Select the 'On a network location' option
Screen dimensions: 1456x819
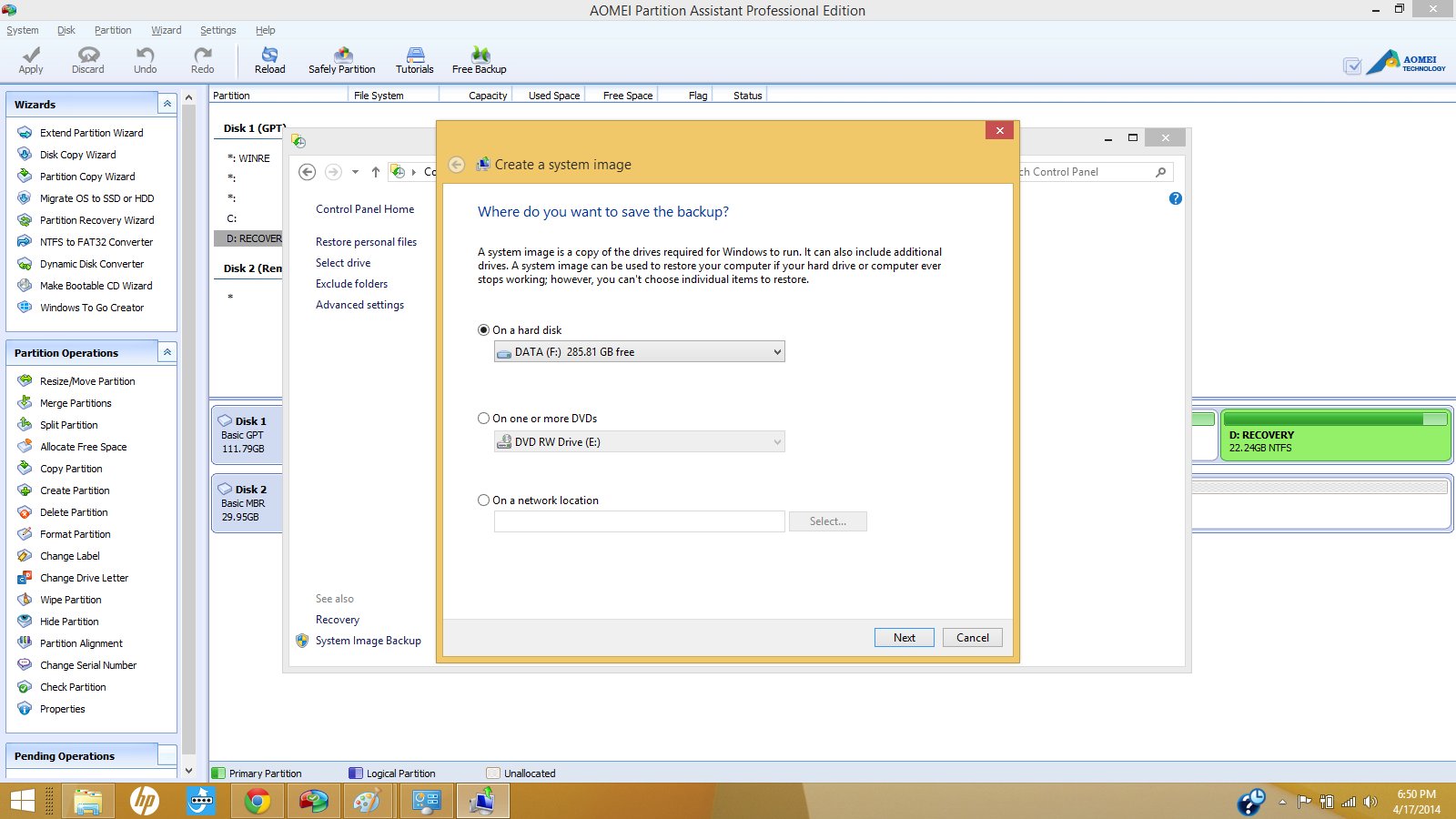483,500
